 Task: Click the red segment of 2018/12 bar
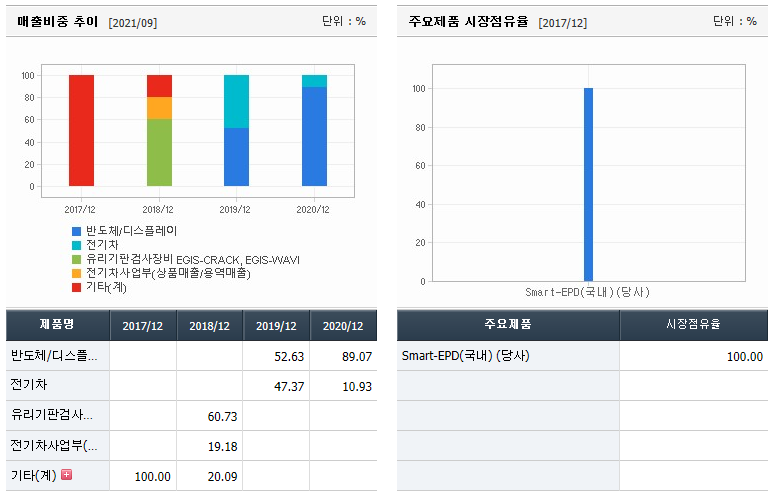[x=159, y=86]
